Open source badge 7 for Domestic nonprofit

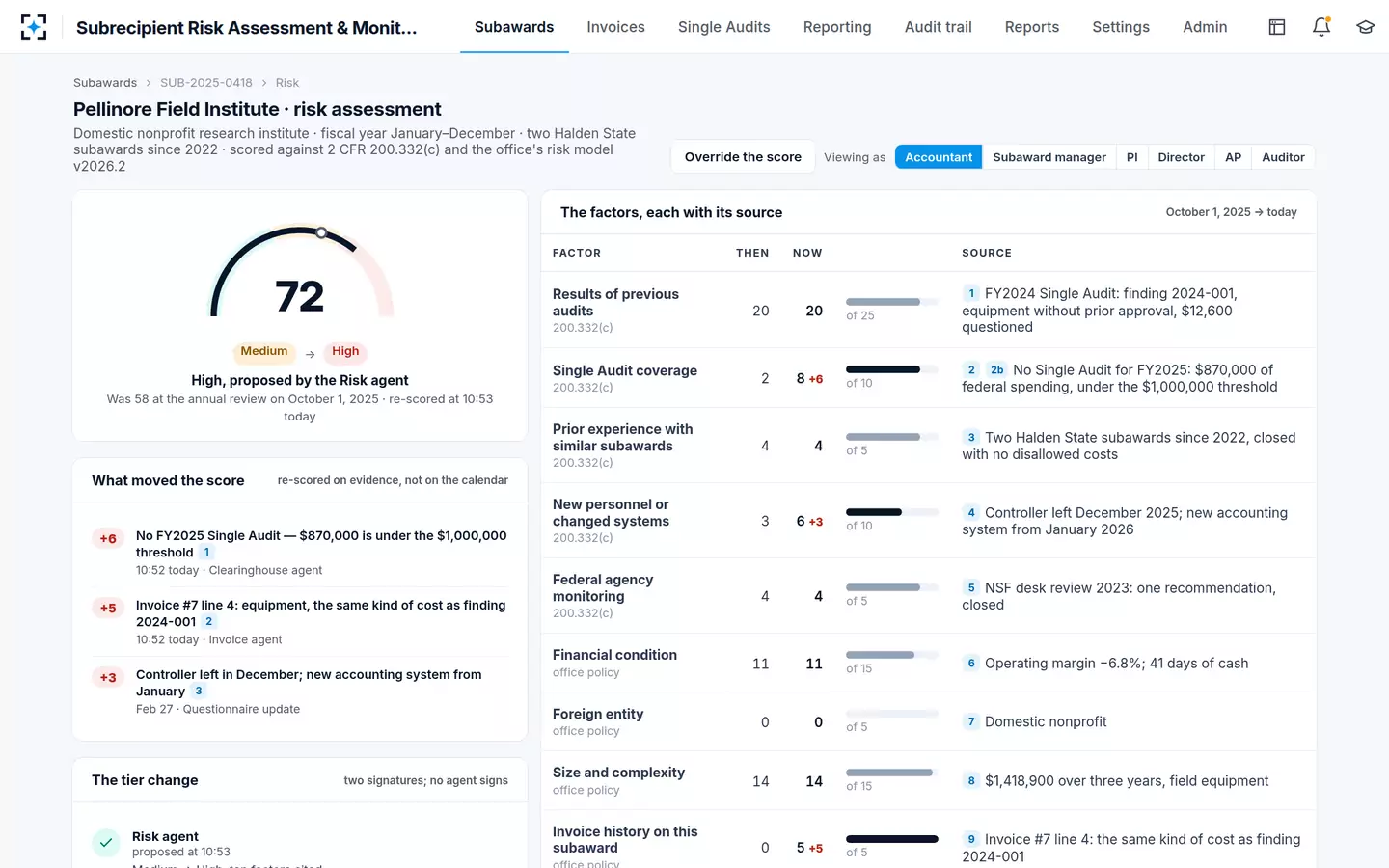971,721
